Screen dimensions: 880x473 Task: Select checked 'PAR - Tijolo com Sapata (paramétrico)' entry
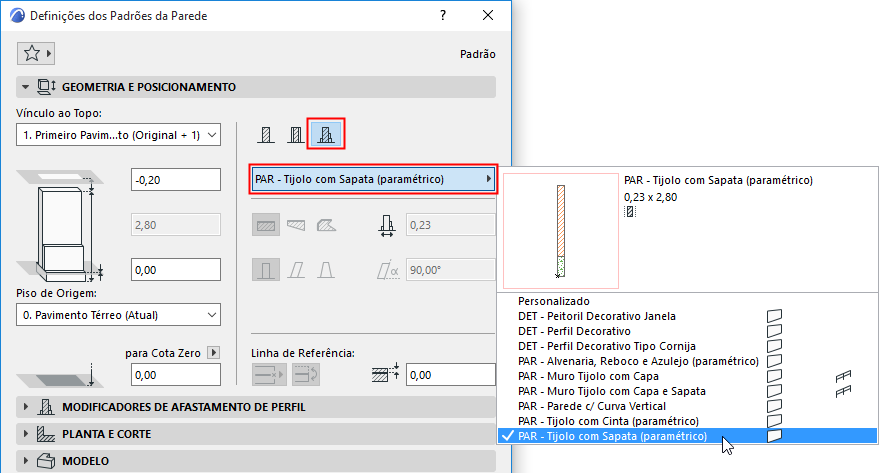[x=687, y=436]
